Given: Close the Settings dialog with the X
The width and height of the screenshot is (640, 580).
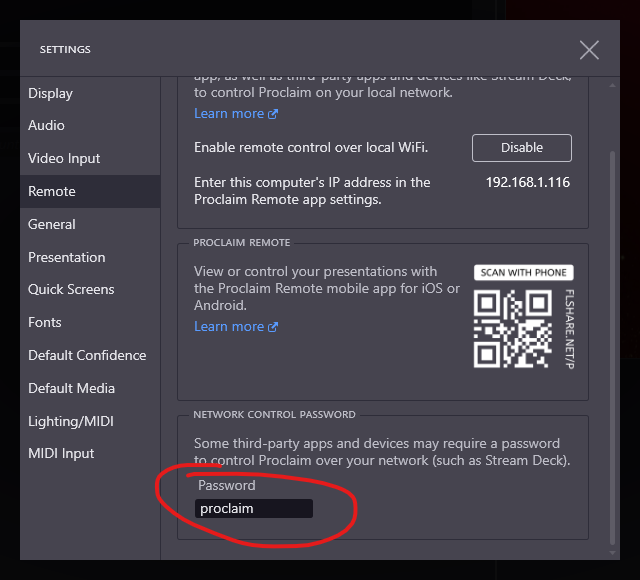Looking at the screenshot, I should pyautogui.click(x=589, y=50).
